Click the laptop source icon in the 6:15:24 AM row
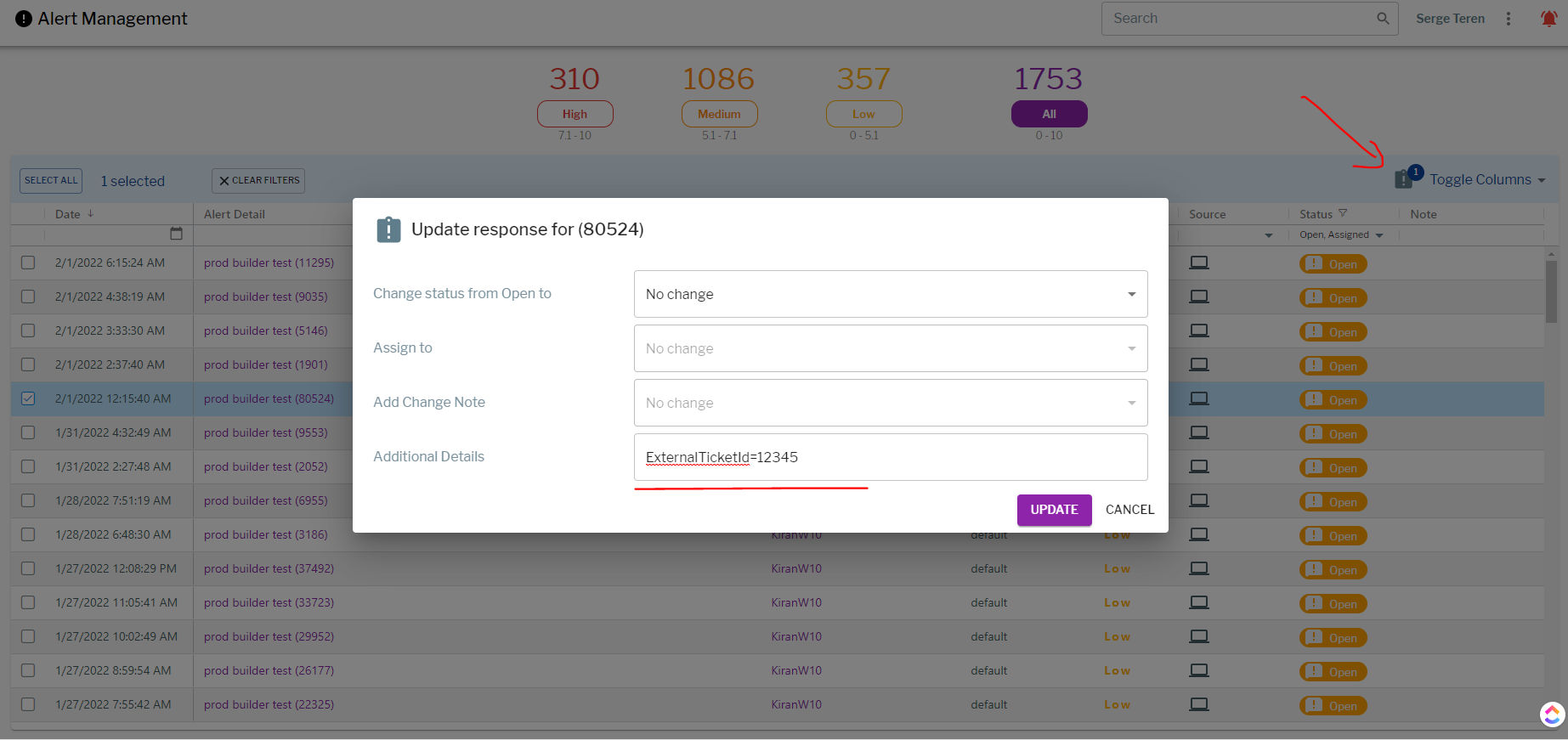Image resolution: width=1568 pixels, height=740 pixels. (x=1198, y=263)
